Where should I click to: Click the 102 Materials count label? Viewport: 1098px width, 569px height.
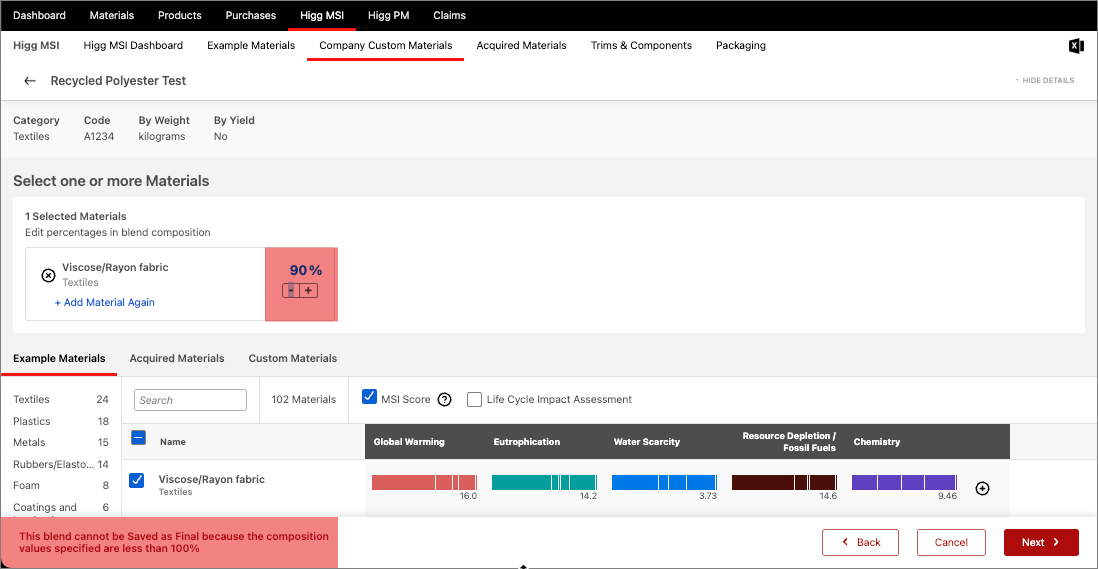coord(304,400)
